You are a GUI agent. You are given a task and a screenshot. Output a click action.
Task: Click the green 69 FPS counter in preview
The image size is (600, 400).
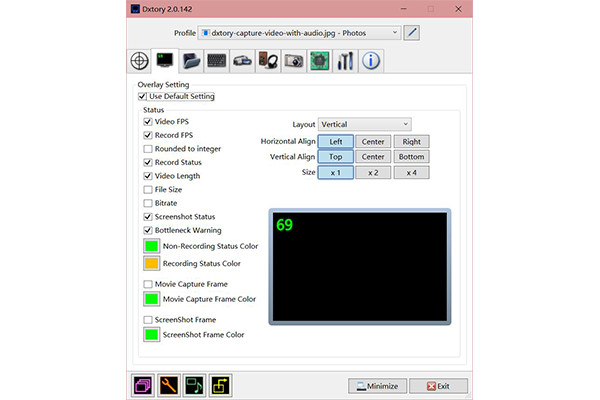(284, 225)
